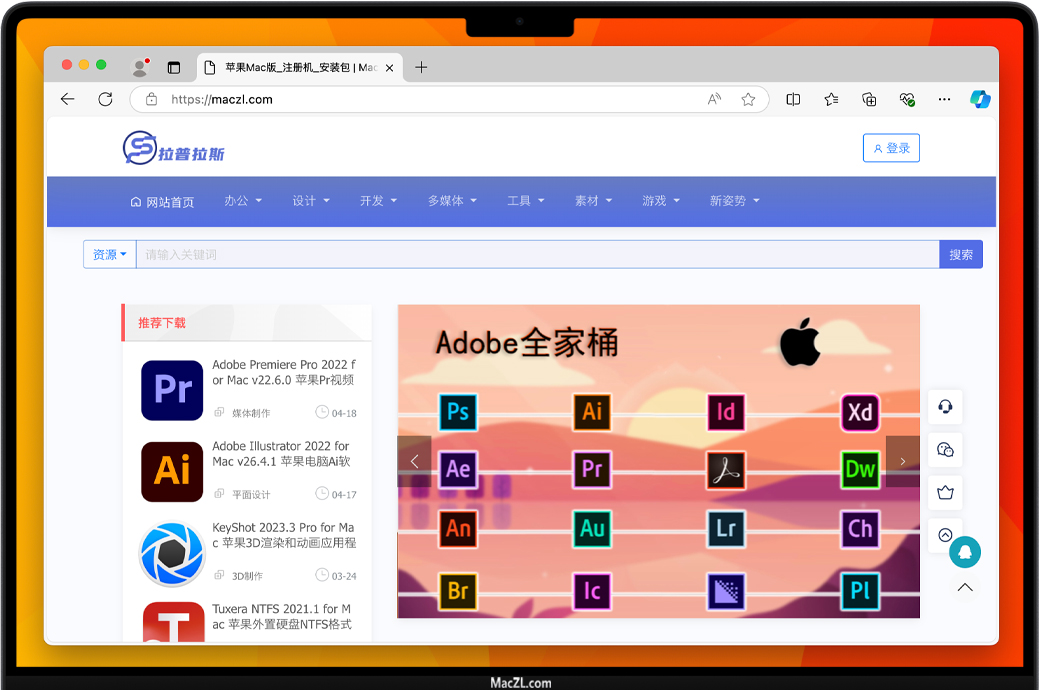Click the WeChat floating sidebar icon
Screen dimensions: 1040x690
pyautogui.click(x=945, y=450)
